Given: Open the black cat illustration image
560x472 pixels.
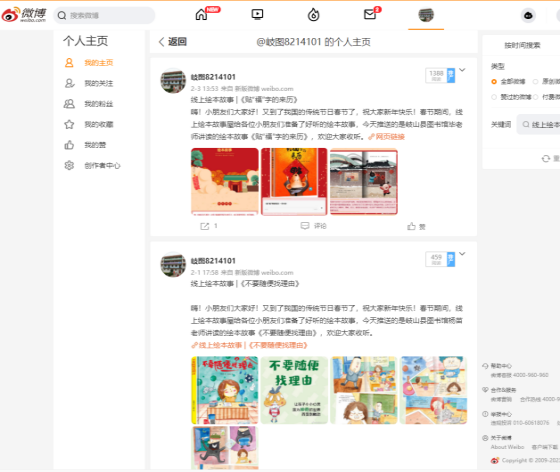Looking at the screenshot, I should point(225,448).
